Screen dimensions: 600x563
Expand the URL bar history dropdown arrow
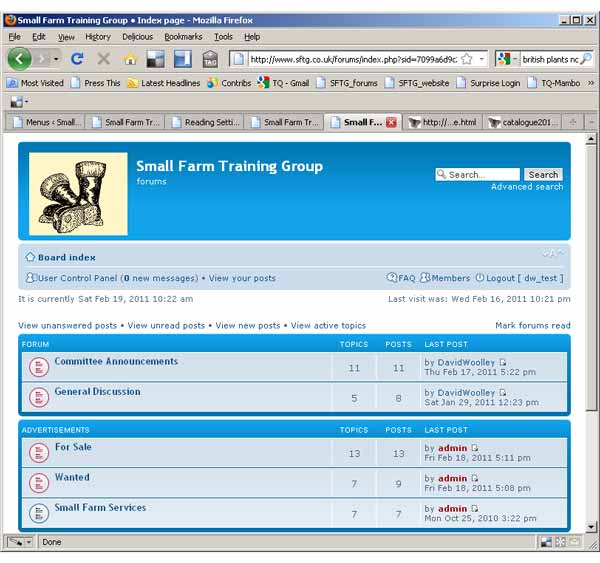pyautogui.click(x=482, y=59)
